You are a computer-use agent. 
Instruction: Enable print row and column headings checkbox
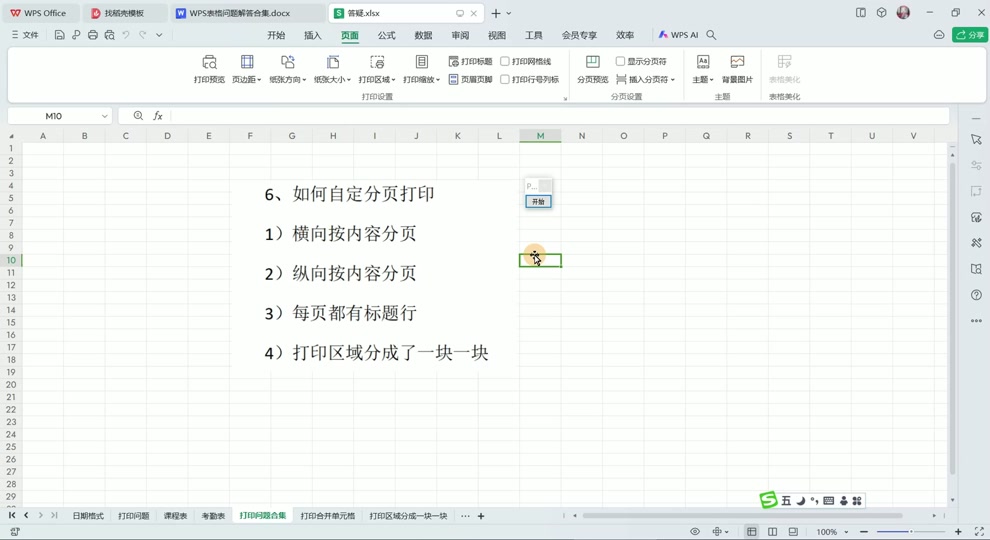pyautogui.click(x=505, y=80)
